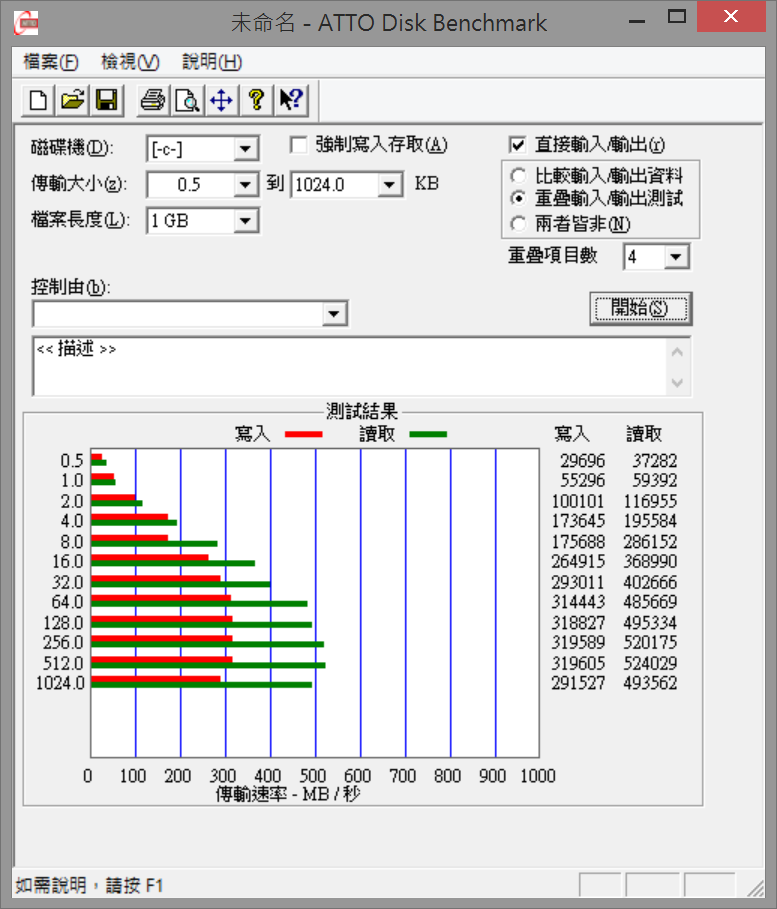Click the red 寫入 legend swatch
The image size is (777, 909).
point(303,434)
